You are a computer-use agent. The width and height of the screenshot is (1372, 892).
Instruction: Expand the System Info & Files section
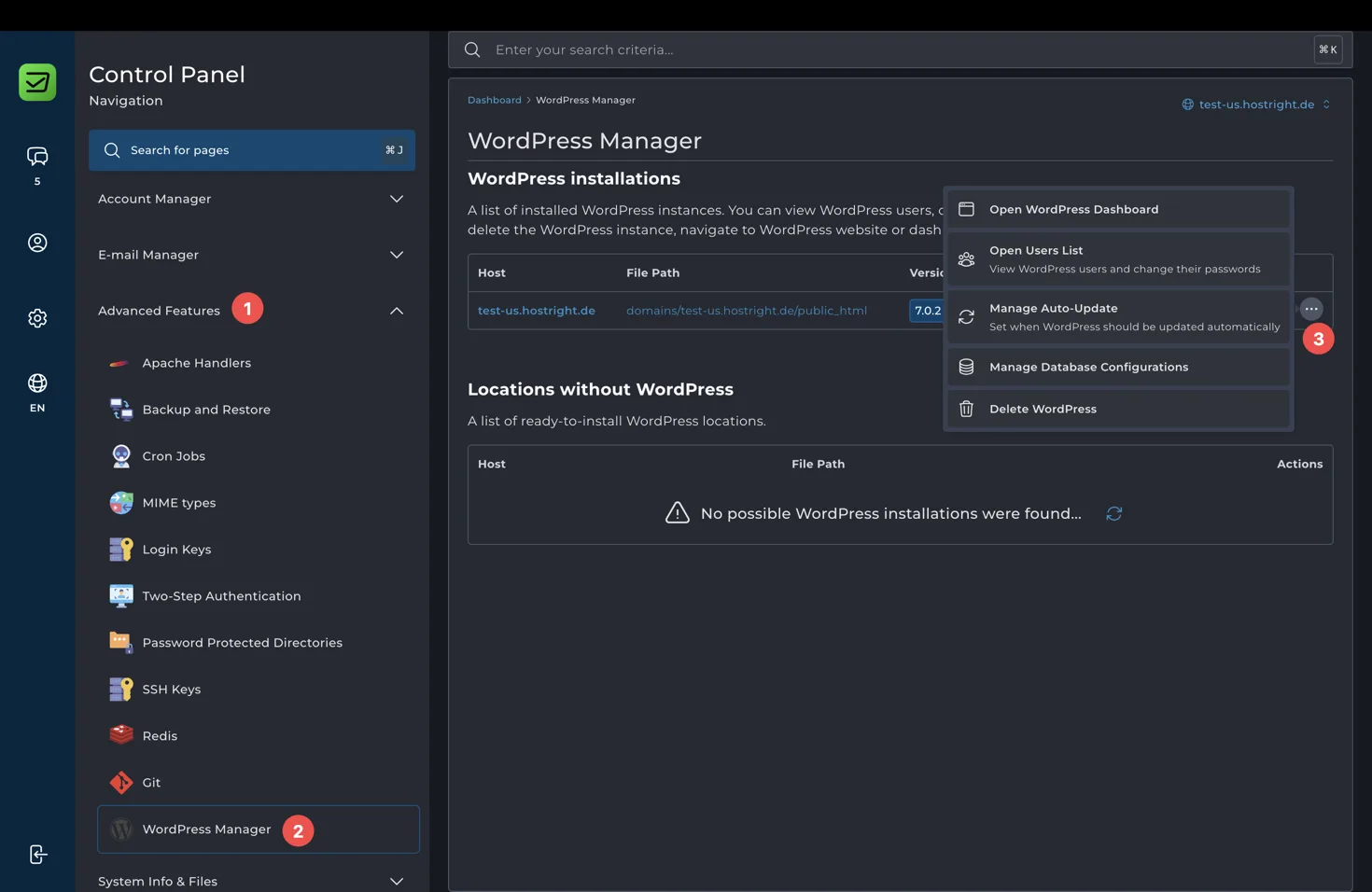coord(252,881)
